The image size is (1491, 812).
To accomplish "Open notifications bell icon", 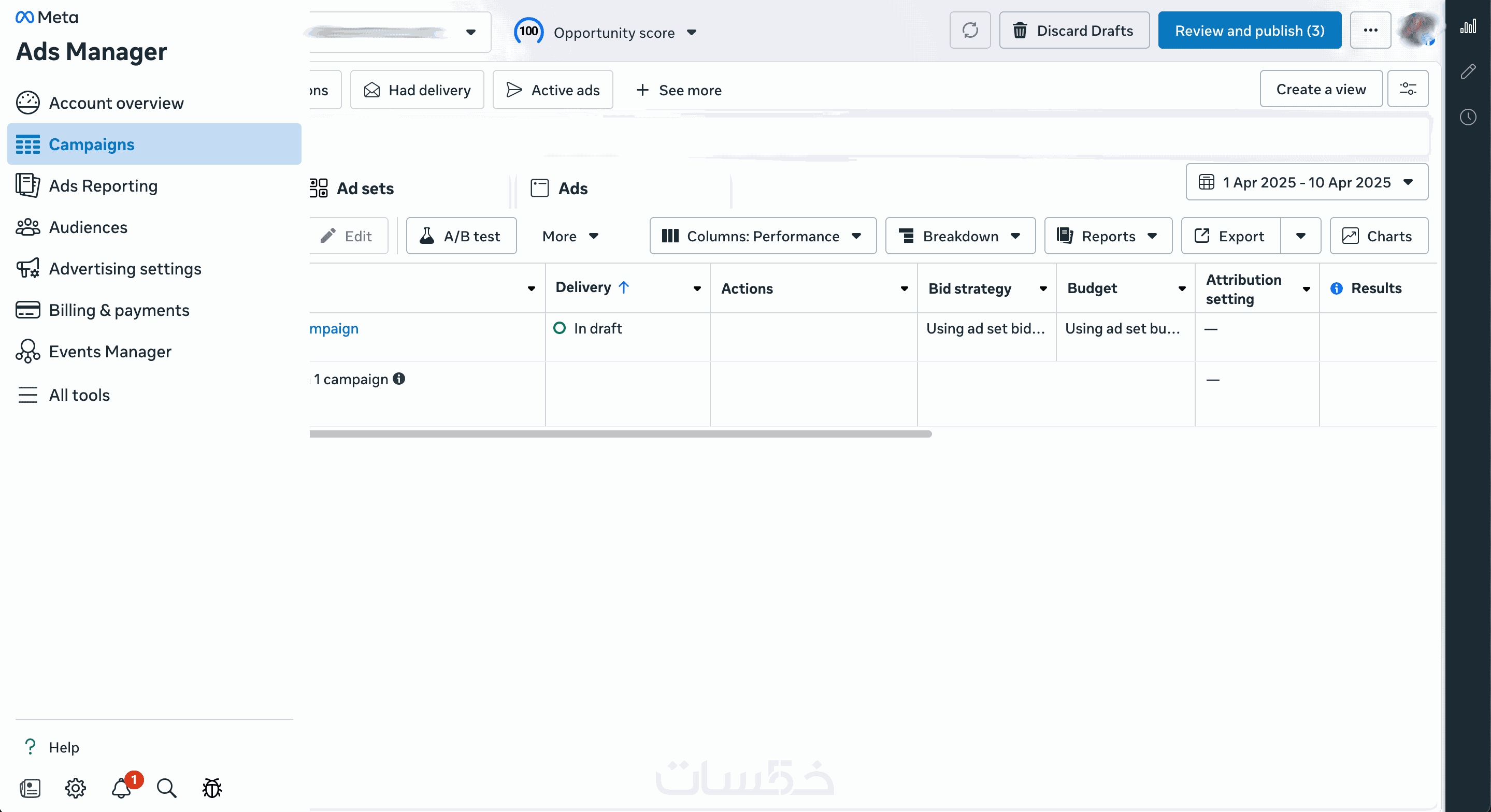I will (x=121, y=788).
